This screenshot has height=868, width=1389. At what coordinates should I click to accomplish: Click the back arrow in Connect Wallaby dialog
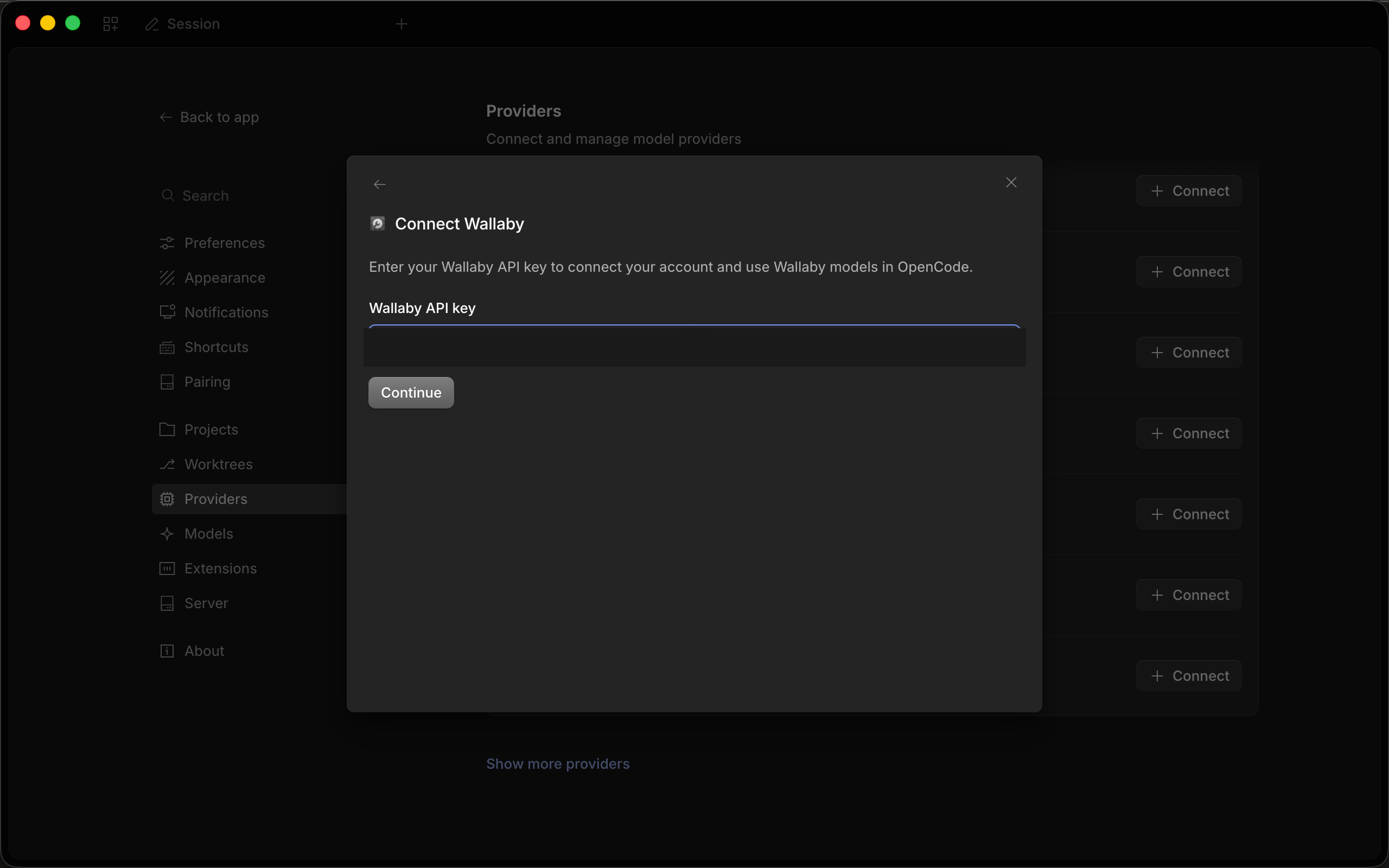pyautogui.click(x=379, y=184)
